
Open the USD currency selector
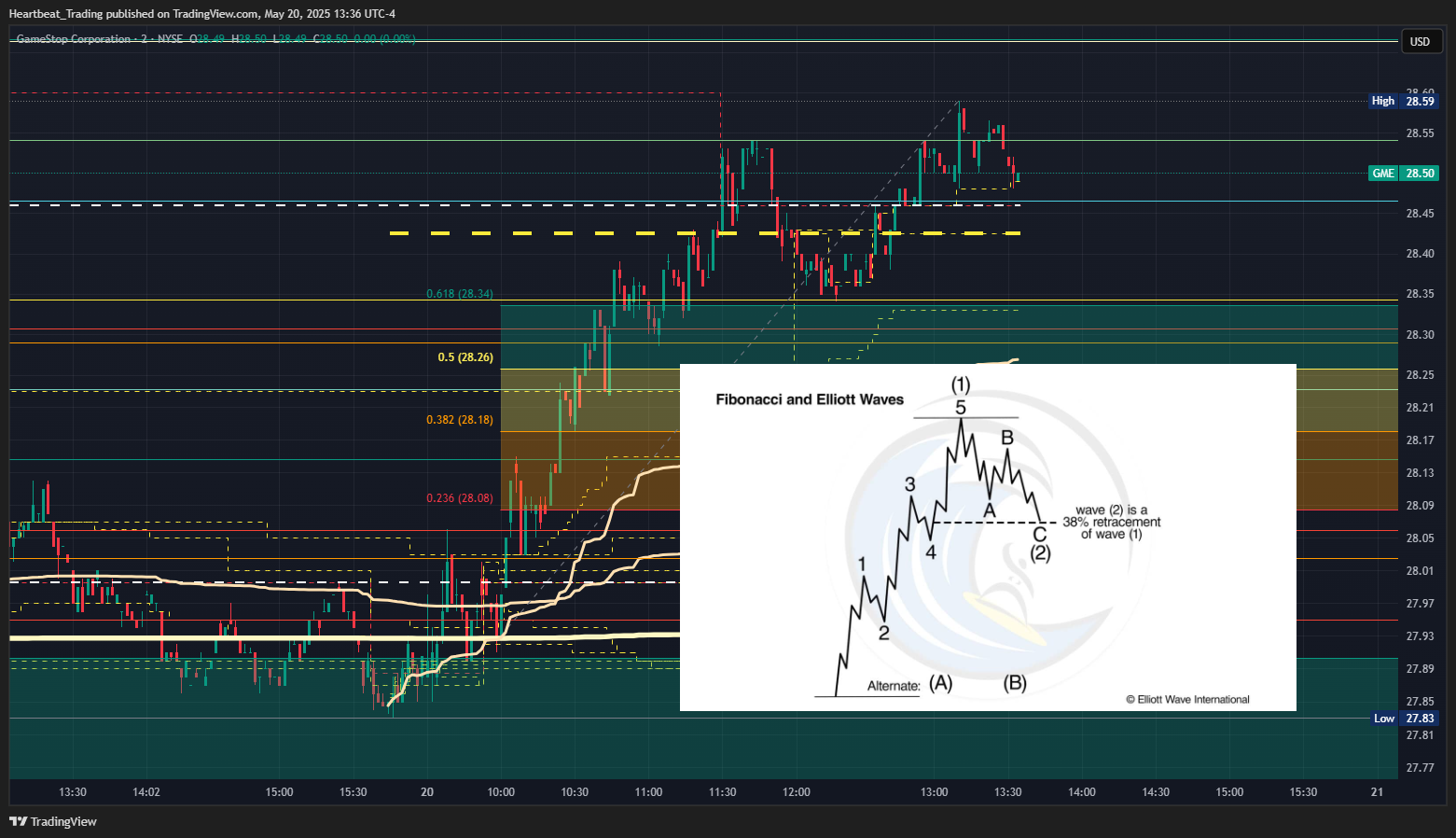coord(1421,41)
